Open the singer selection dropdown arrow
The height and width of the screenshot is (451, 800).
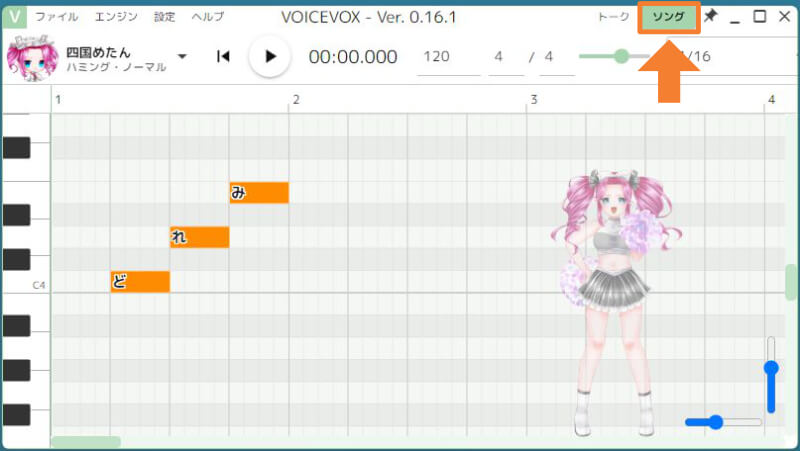tap(182, 57)
